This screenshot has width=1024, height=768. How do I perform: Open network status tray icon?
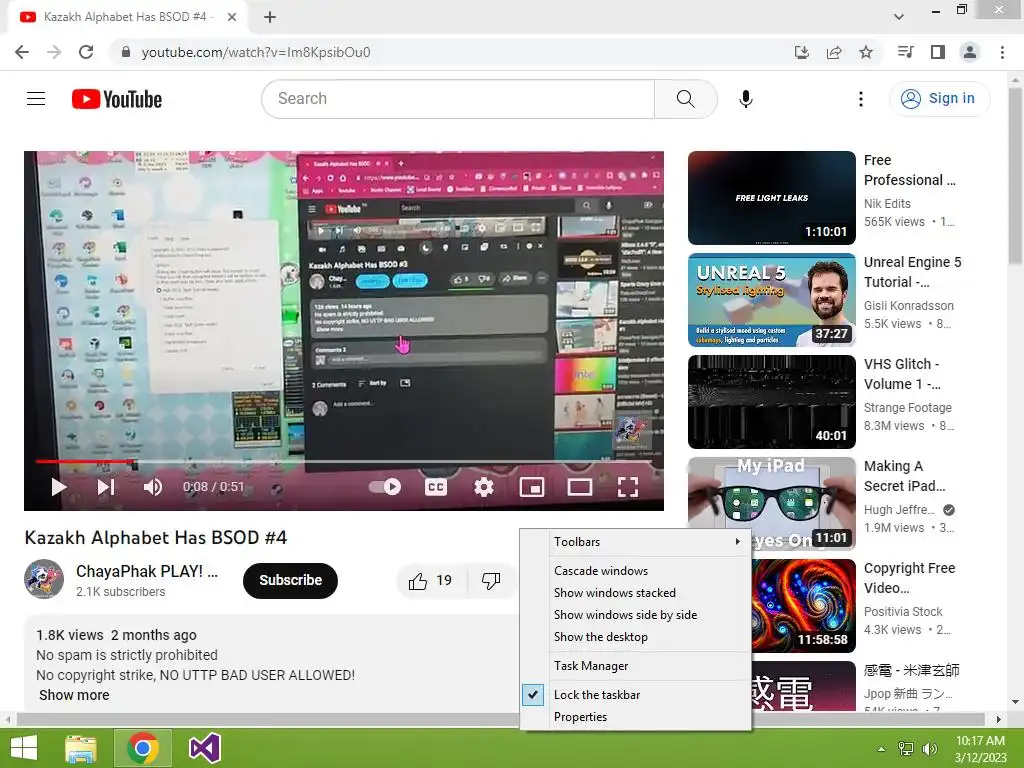906,749
